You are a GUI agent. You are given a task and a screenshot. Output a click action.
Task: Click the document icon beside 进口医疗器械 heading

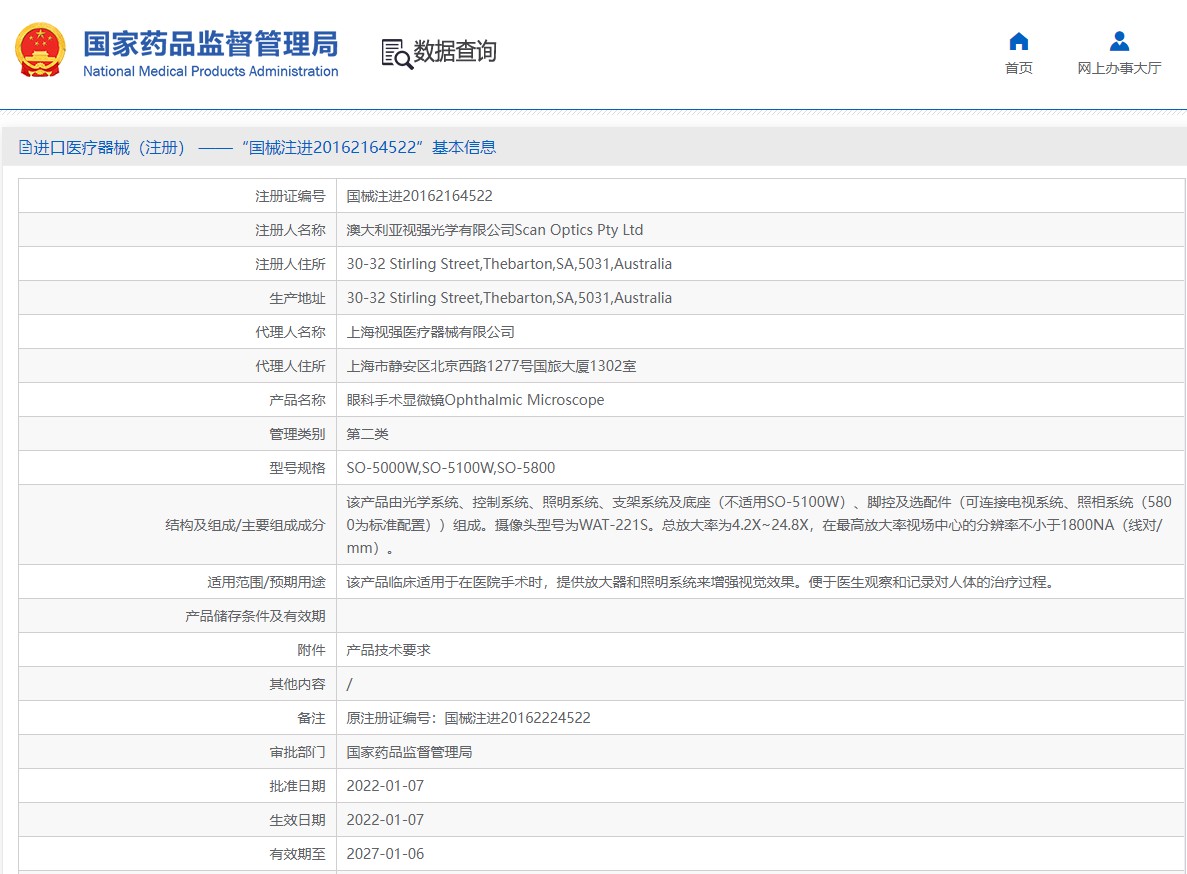click(26, 148)
